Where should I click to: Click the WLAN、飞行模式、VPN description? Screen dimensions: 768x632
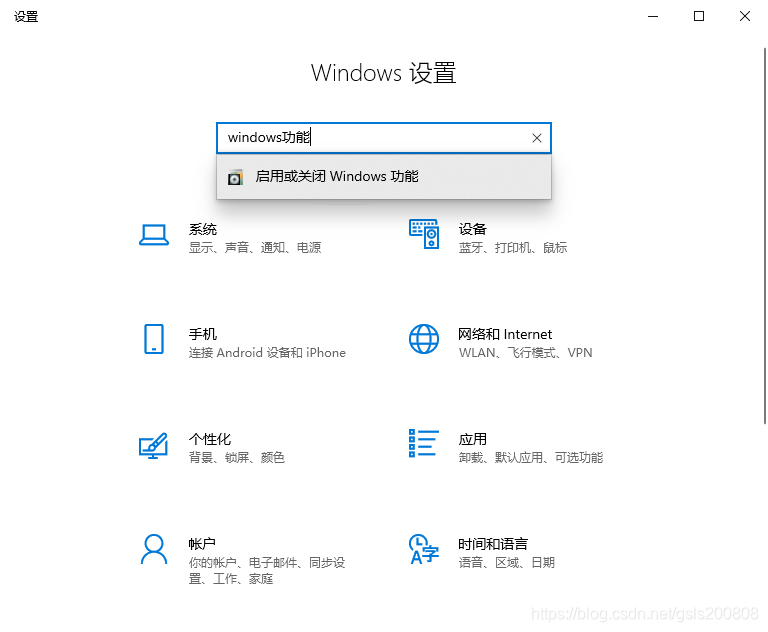tap(526, 353)
